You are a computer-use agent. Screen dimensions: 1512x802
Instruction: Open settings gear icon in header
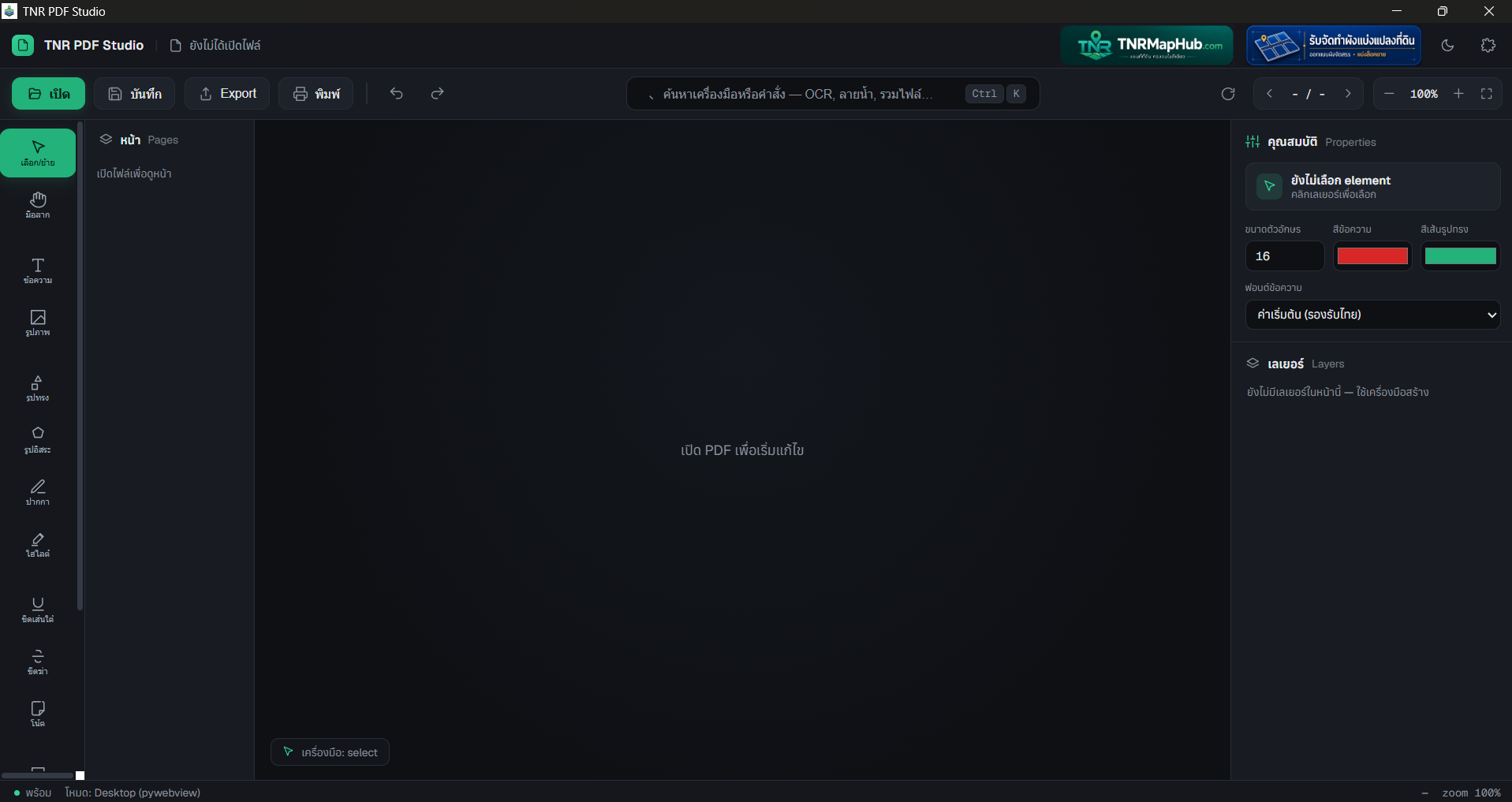[1488, 46]
